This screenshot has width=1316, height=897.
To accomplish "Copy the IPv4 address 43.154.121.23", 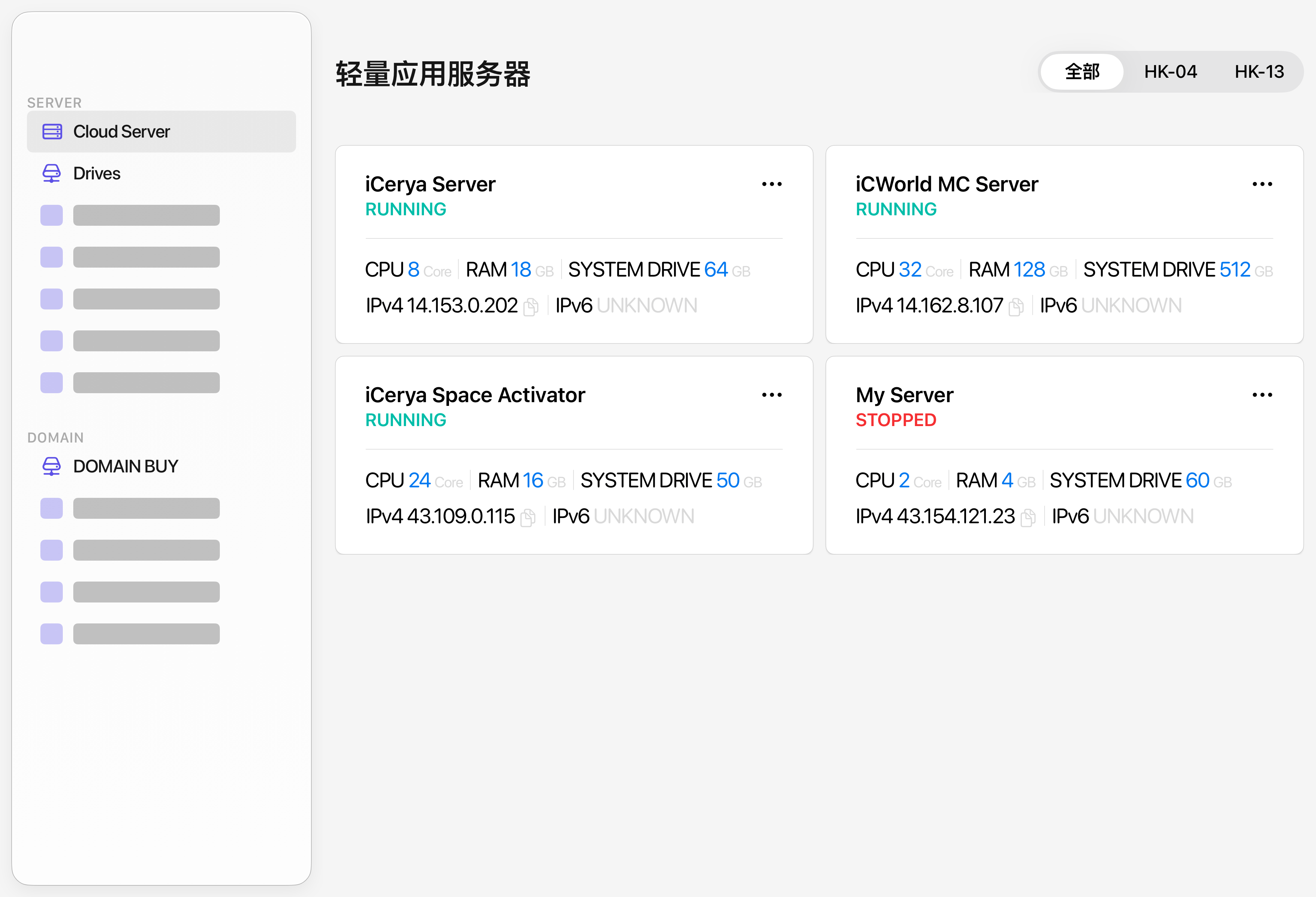I will (1028, 517).
